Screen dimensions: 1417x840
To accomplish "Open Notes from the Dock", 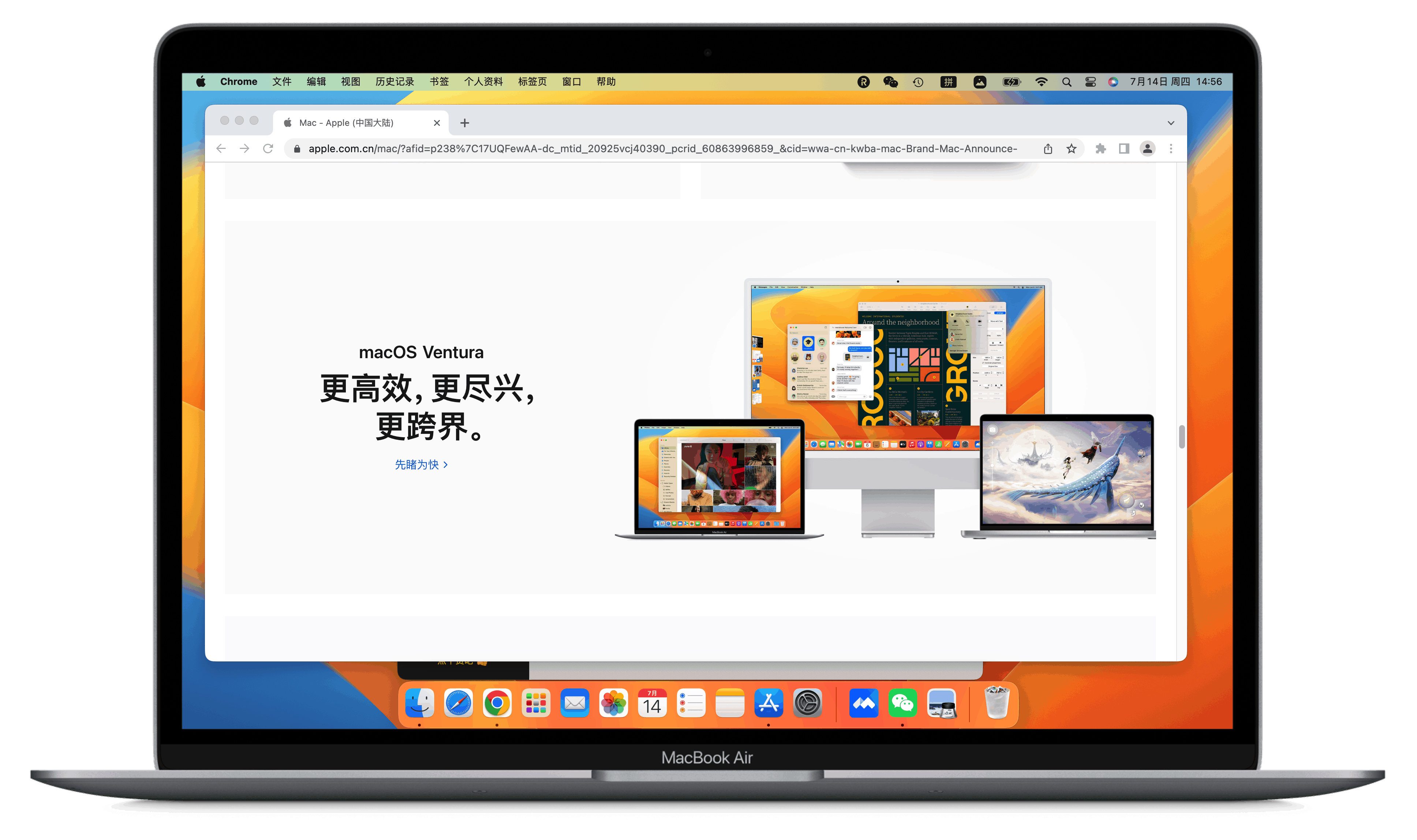I will (730, 704).
